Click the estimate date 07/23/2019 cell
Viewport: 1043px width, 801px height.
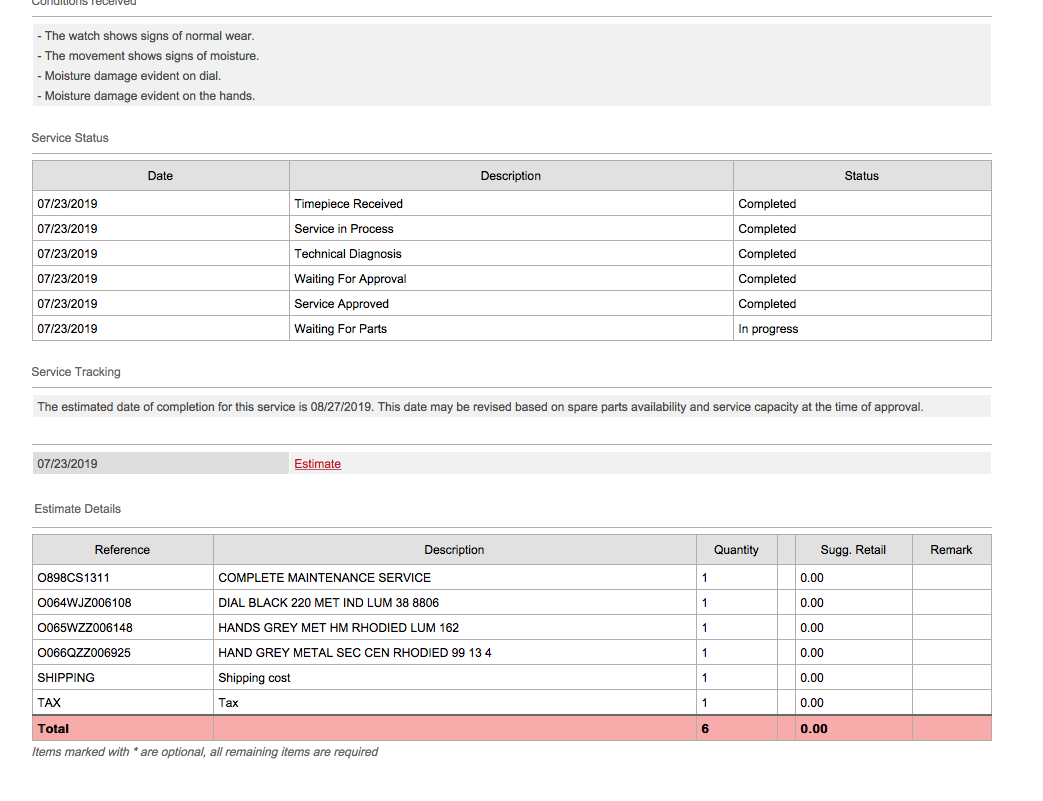[160, 464]
